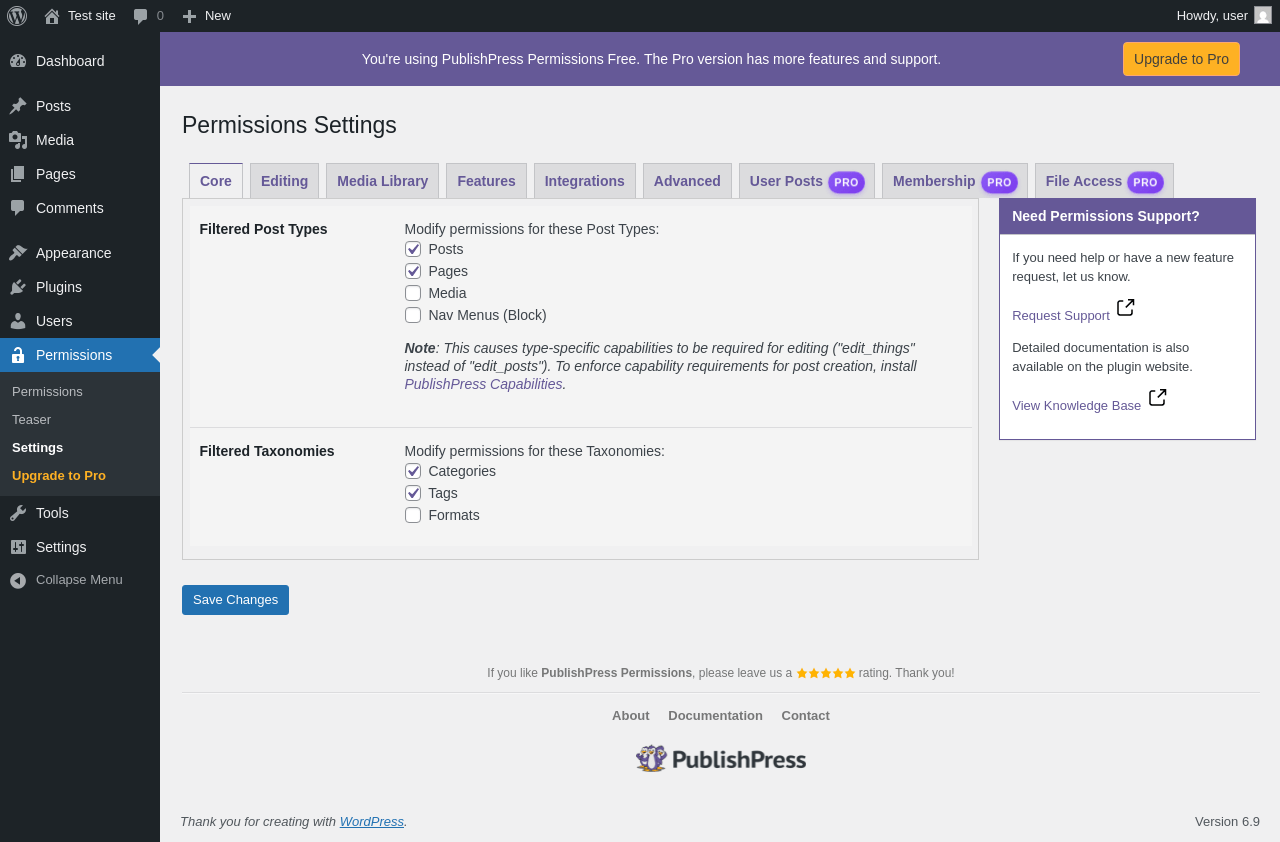Open the File Access PRO tab
The image size is (1280, 842).
1104,181
